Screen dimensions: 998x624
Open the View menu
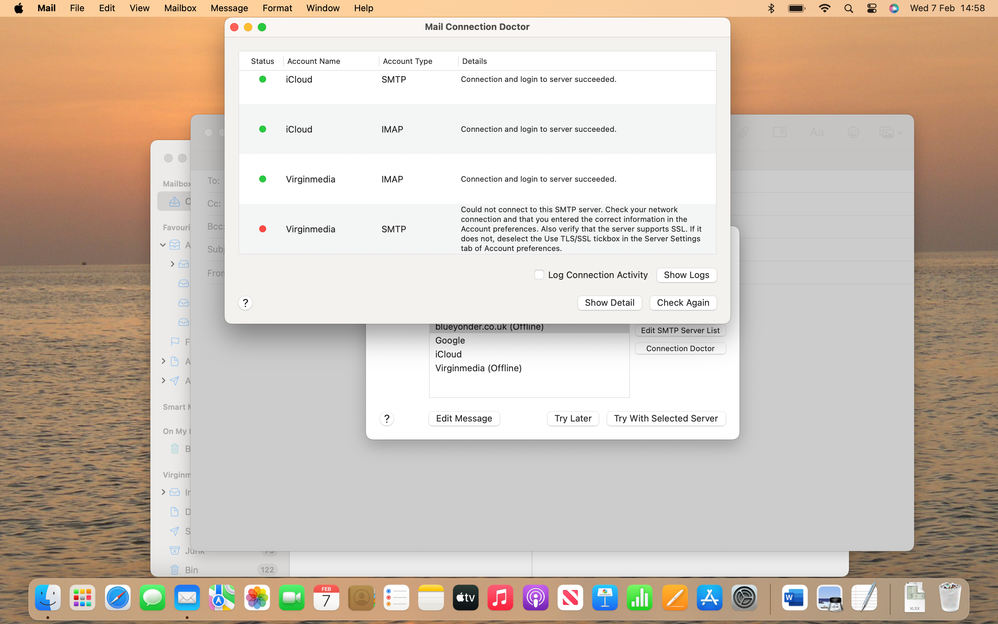pyautogui.click(x=139, y=8)
